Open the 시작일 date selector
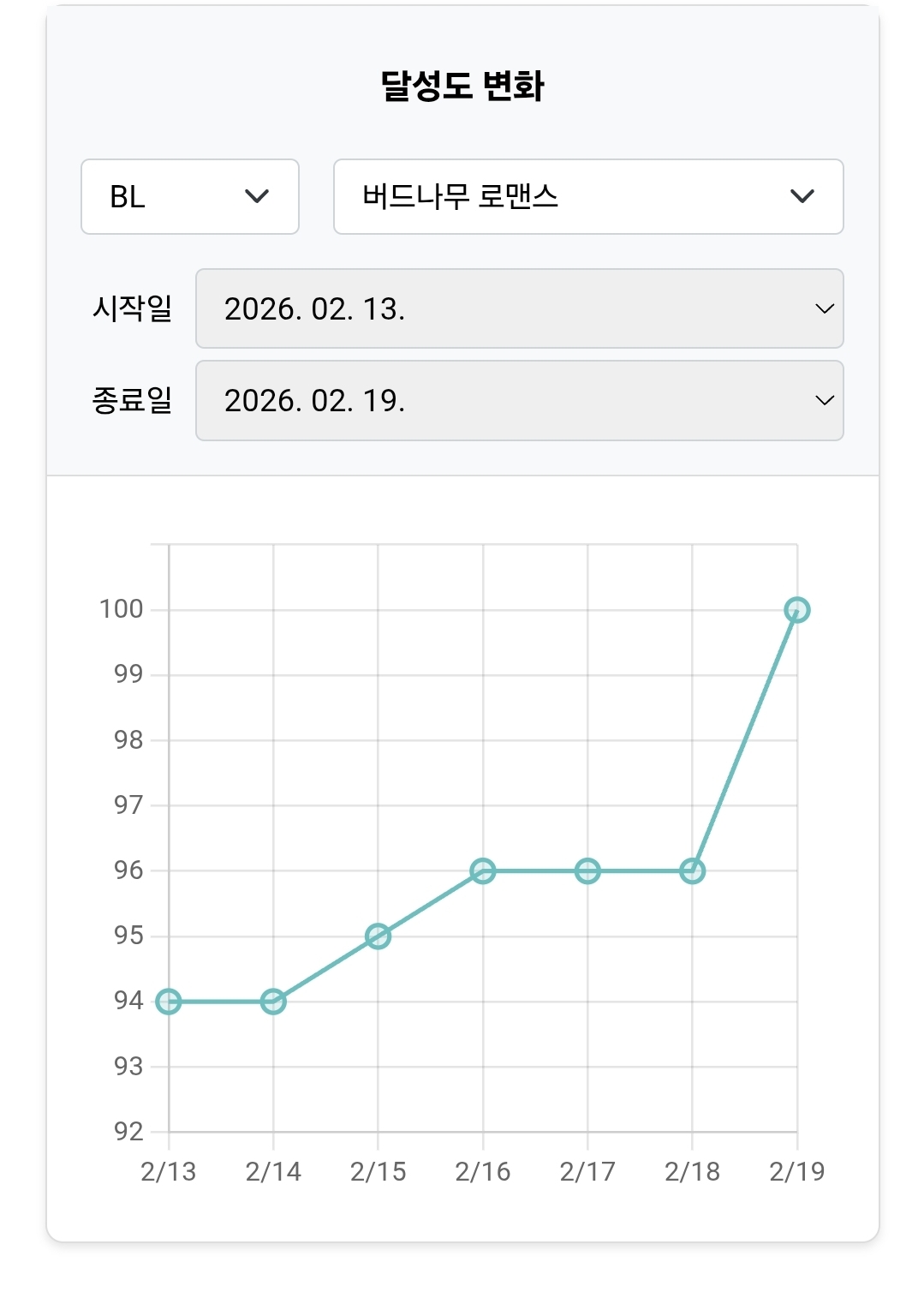Screen dimensions: 924x1292 [519, 308]
